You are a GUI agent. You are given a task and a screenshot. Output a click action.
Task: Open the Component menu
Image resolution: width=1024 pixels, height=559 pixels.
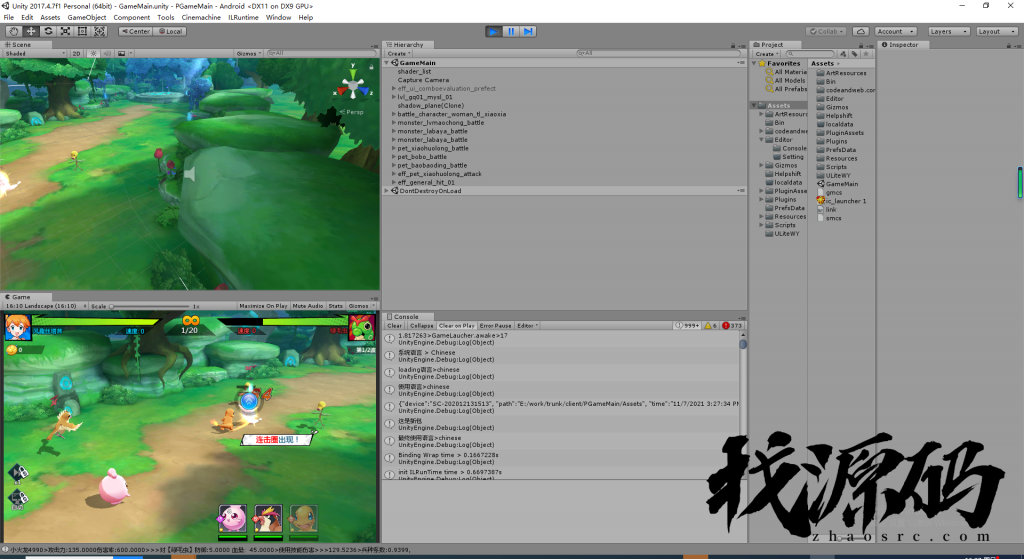click(131, 18)
